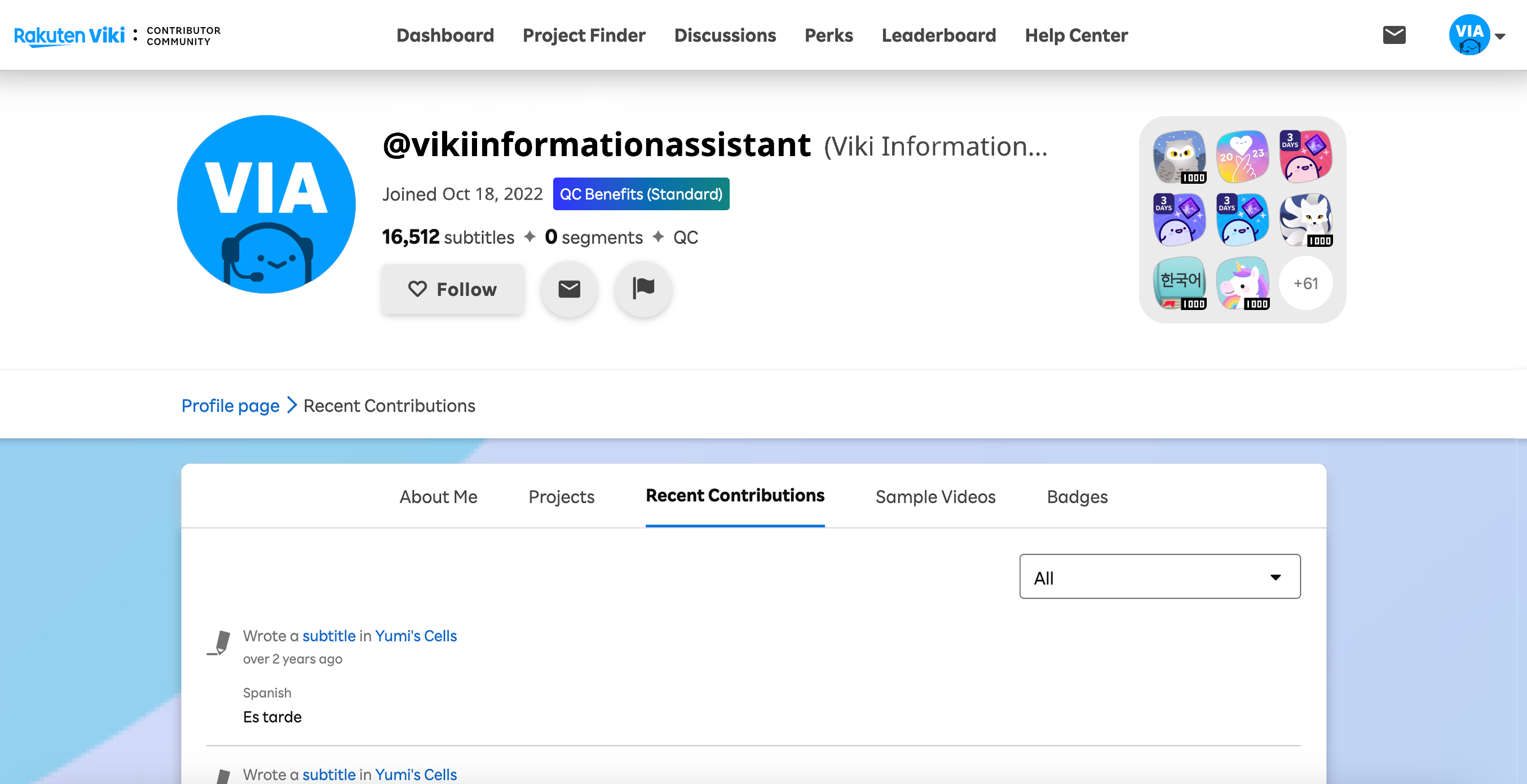Click the '0 segments' count
The image size is (1527, 784).
(x=593, y=237)
